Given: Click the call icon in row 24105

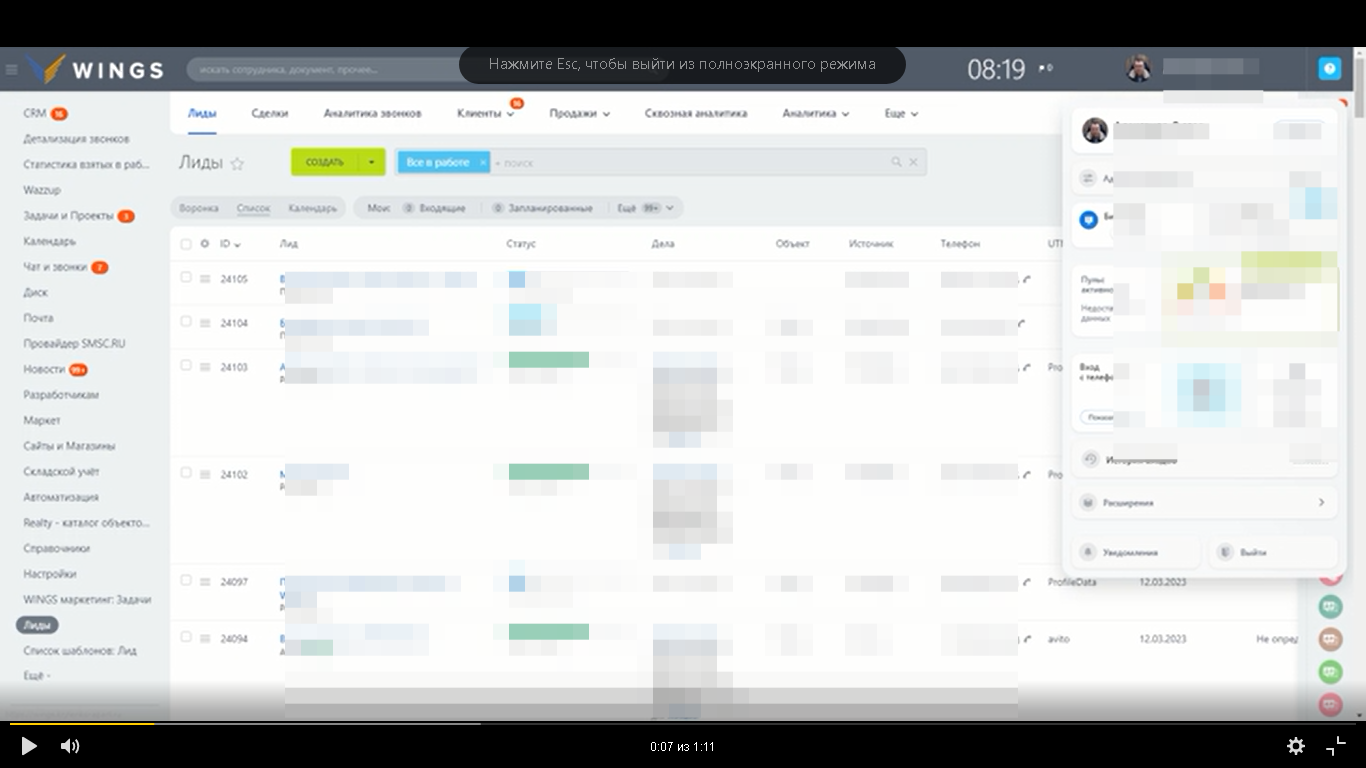Looking at the screenshot, I should pos(1026,279).
